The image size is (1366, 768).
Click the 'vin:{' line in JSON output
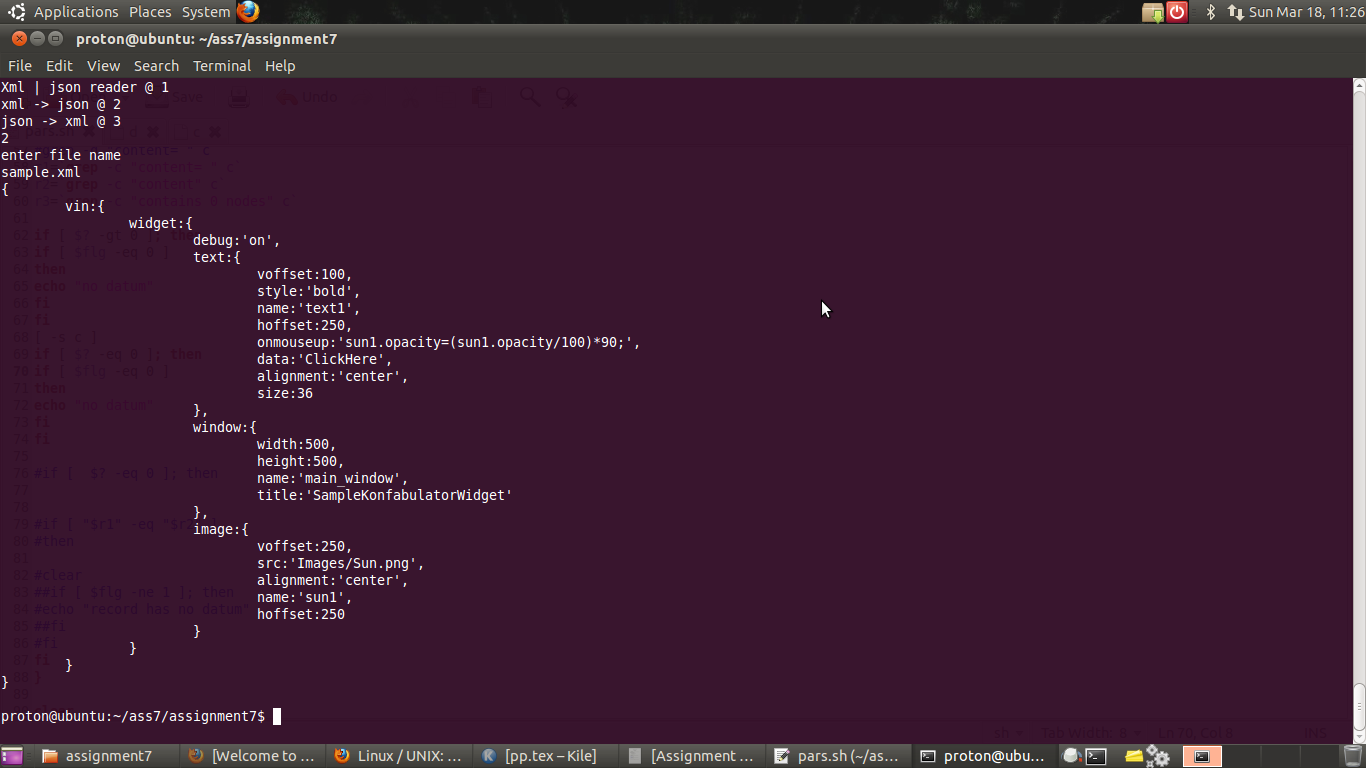(x=85, y=206)
